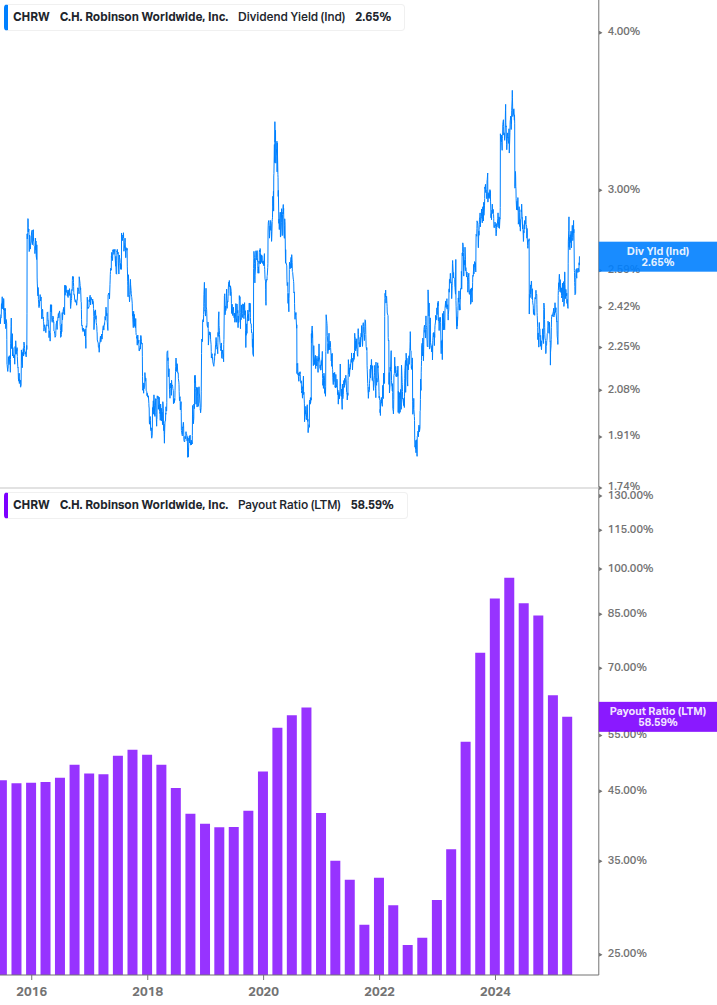Click the 2.08% yield axis label
This screenshot has height=1005, width=717.
(x=623, y=389)
